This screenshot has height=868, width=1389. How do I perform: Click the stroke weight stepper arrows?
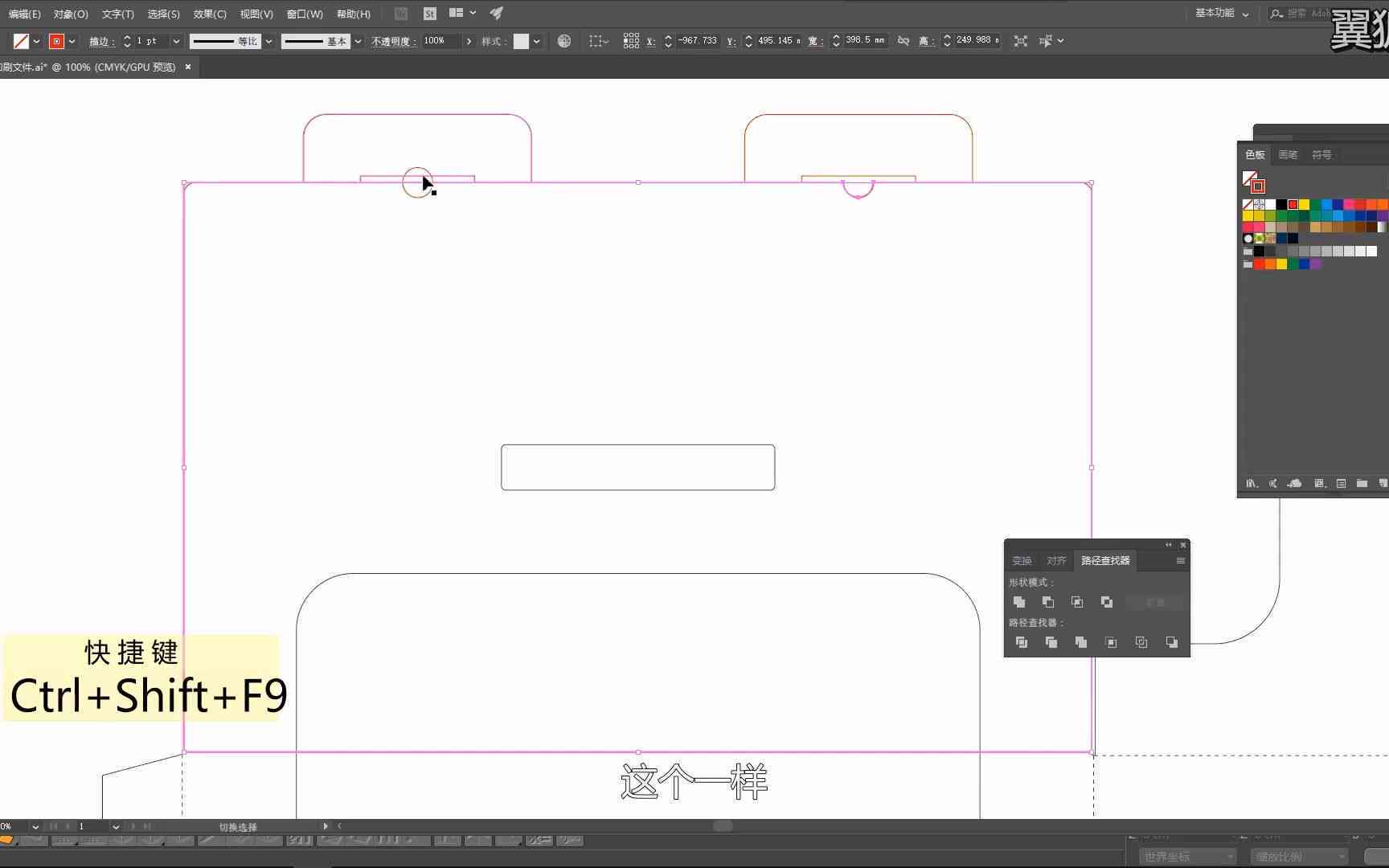coord(127,41)
